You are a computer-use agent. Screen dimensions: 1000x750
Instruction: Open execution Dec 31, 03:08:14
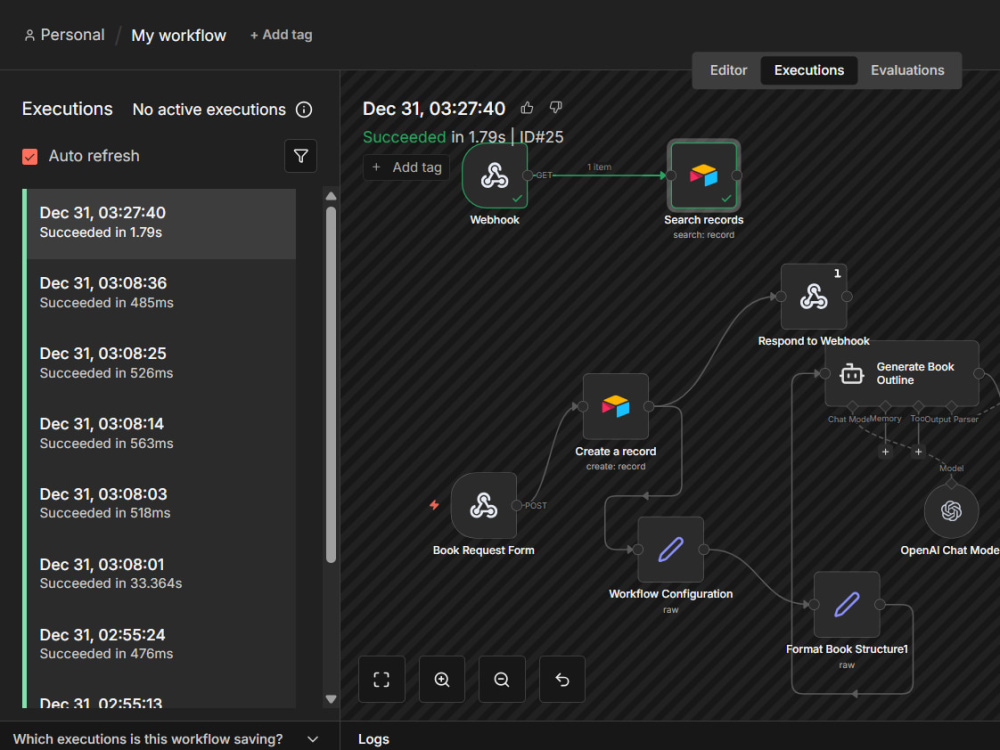159,434
